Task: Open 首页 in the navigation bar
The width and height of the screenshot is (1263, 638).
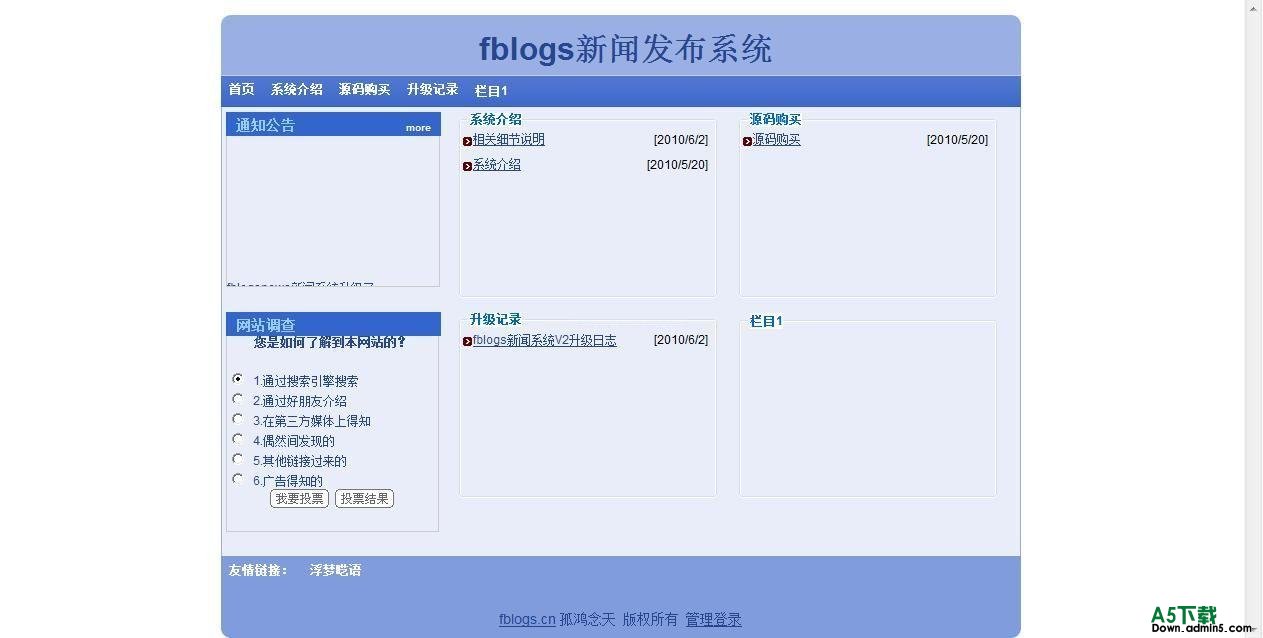Action: (242, 90)
